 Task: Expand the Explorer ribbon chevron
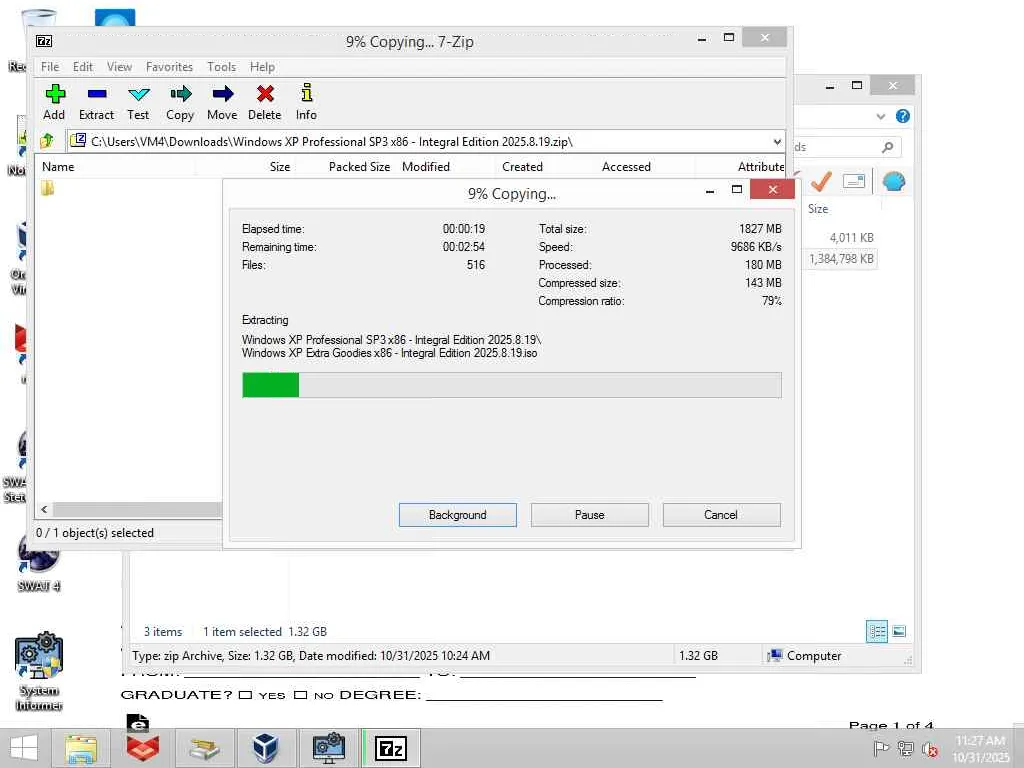click(880, 116)
